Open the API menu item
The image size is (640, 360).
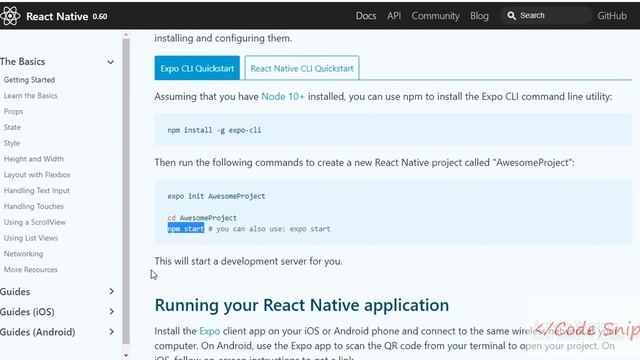tap(394, 16)
